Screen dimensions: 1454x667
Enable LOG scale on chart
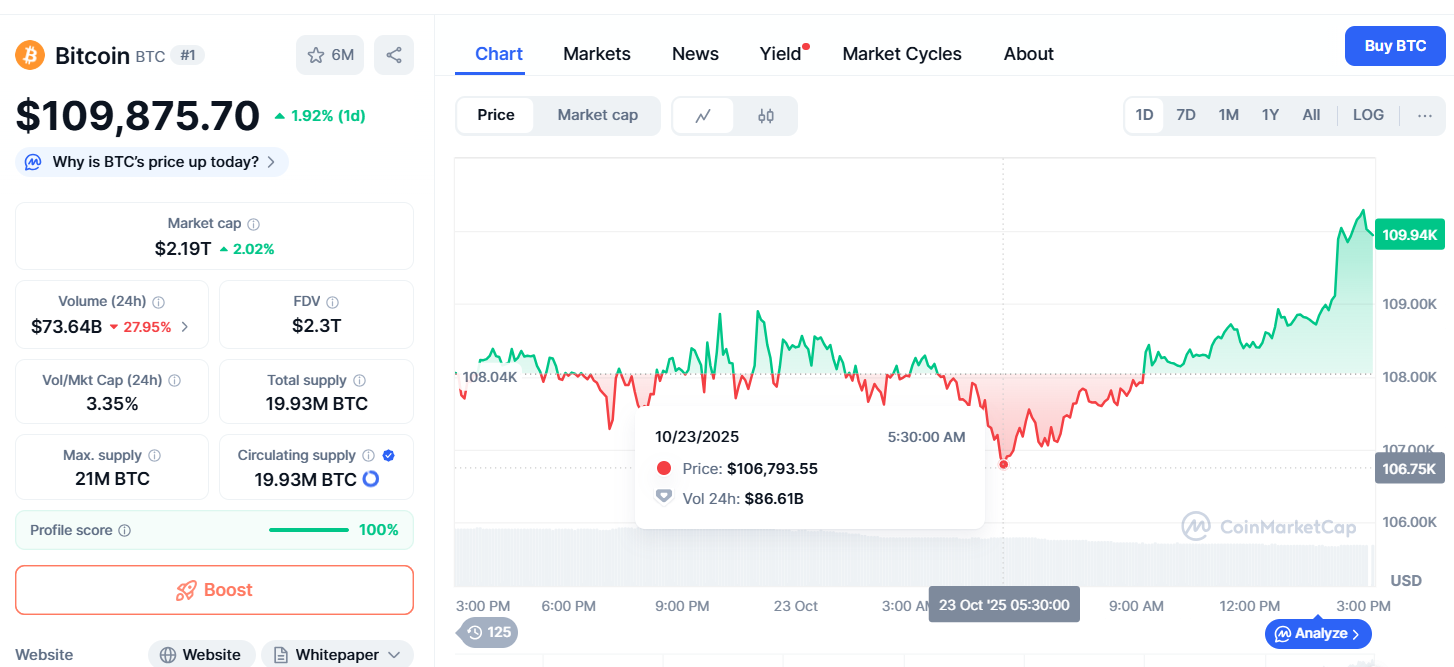pyautogui.click(x=1368, y=115)
